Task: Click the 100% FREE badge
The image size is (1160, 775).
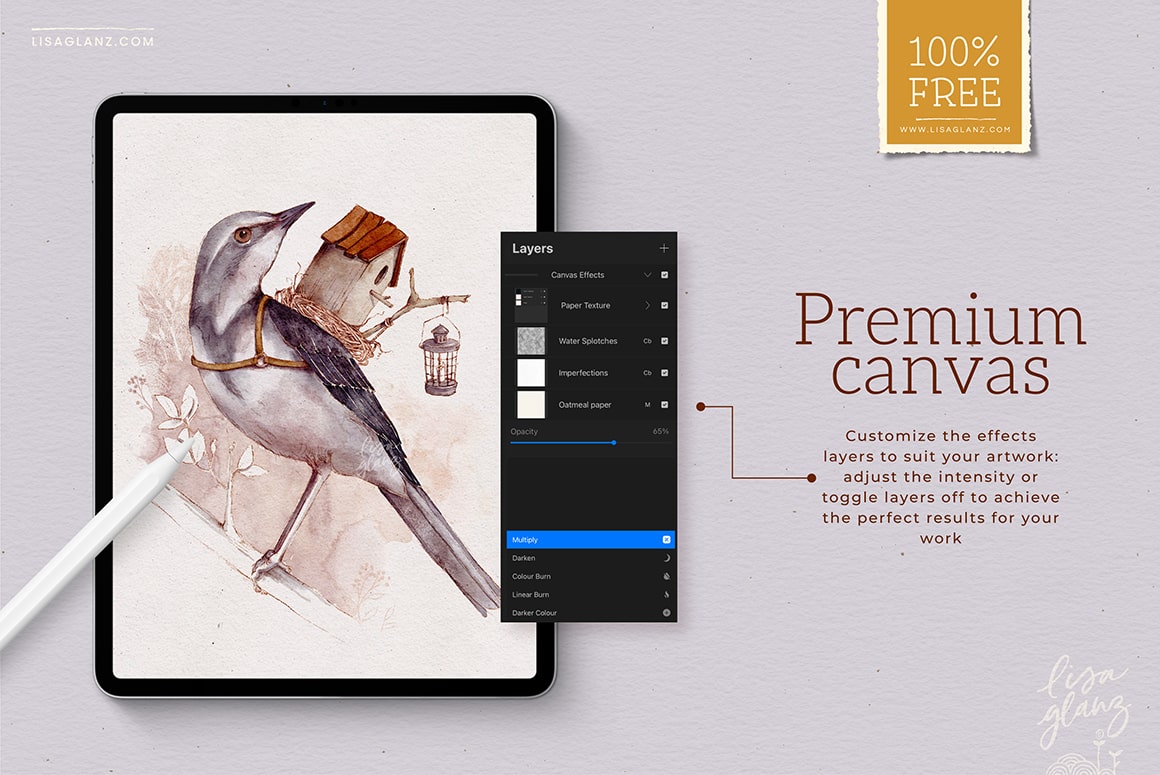Action: [x=954, y=75]
